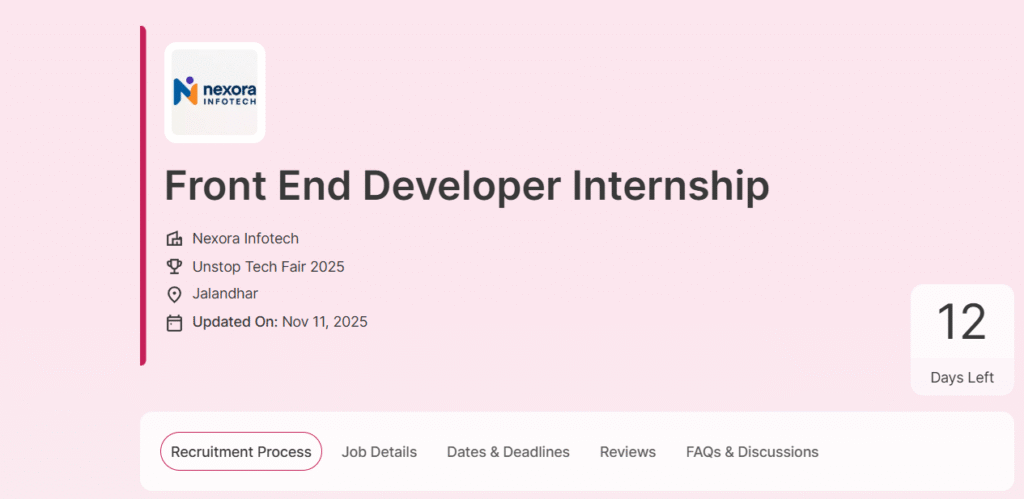Click the pink vertical accent bar
Viewport: 1024px width, 499px height.
[x=143, y=195]
